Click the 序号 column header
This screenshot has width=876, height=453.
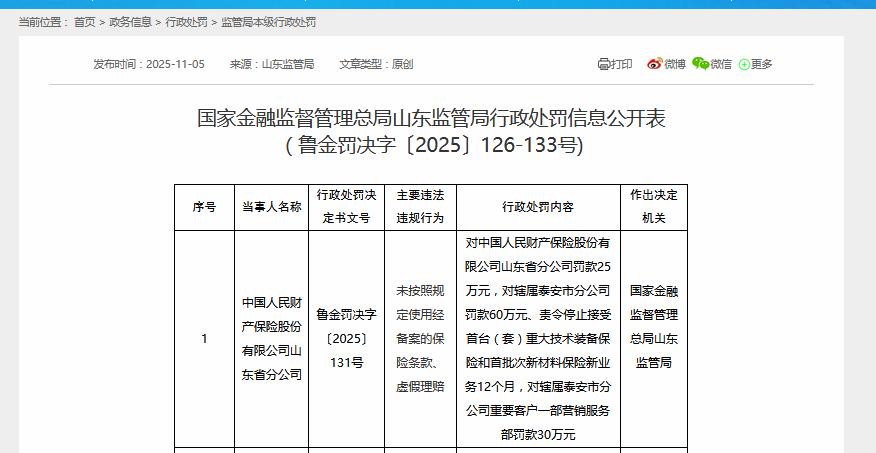pyautogui.click(x=204, y=207)
